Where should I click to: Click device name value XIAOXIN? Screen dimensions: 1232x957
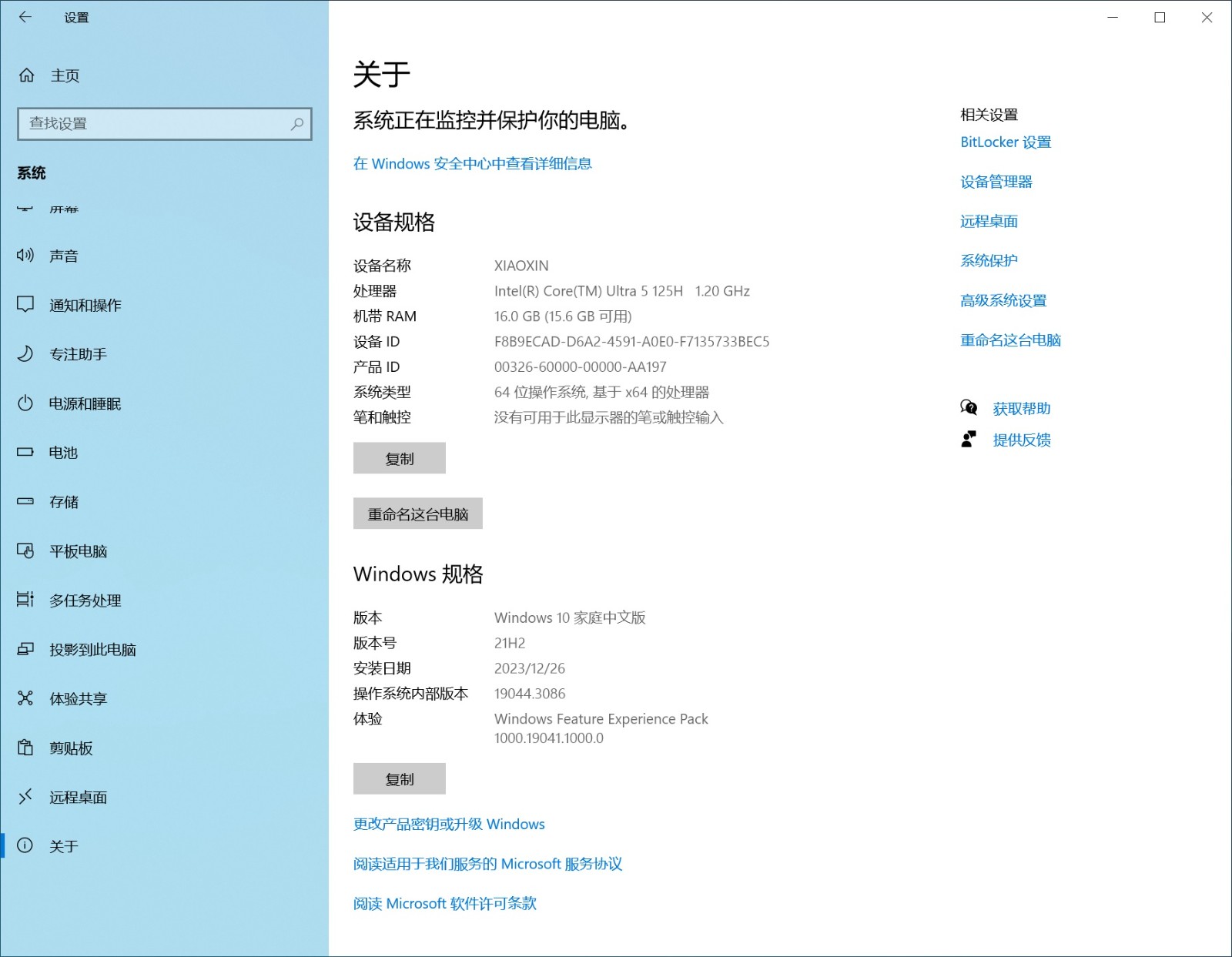pos(521,266)
